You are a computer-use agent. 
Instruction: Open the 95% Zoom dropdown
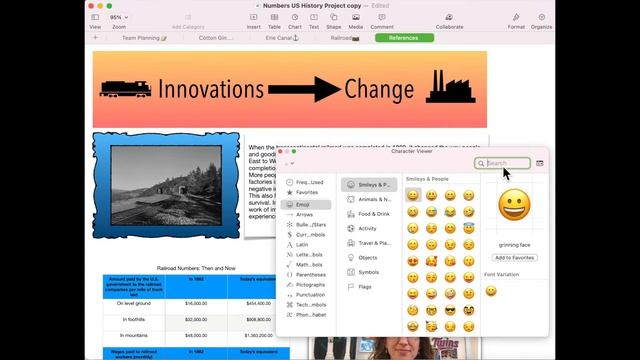click(119, 18)
